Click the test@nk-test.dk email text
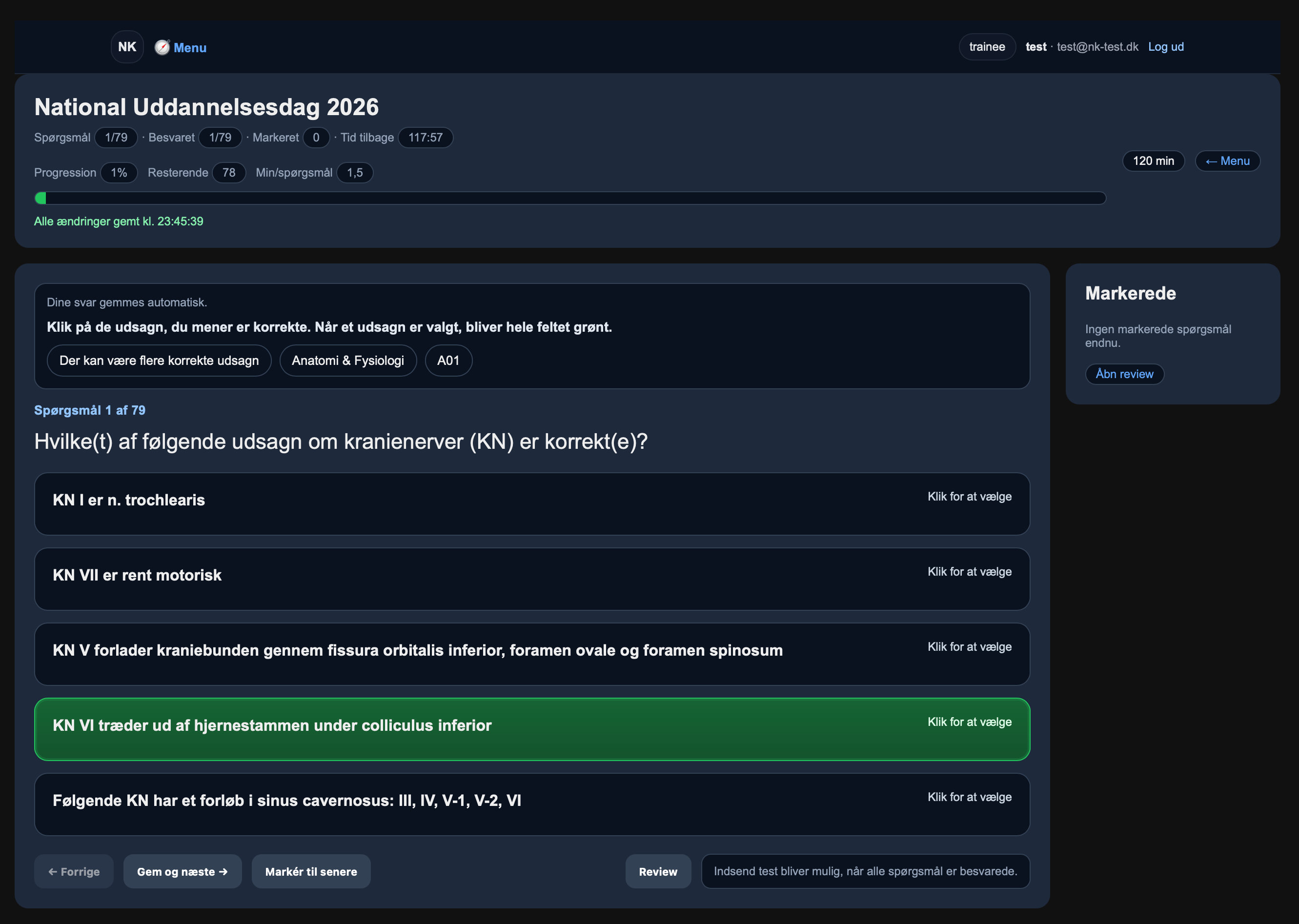The width and height of the screenshot is (1299, 924). click(x=1097, y=47)
